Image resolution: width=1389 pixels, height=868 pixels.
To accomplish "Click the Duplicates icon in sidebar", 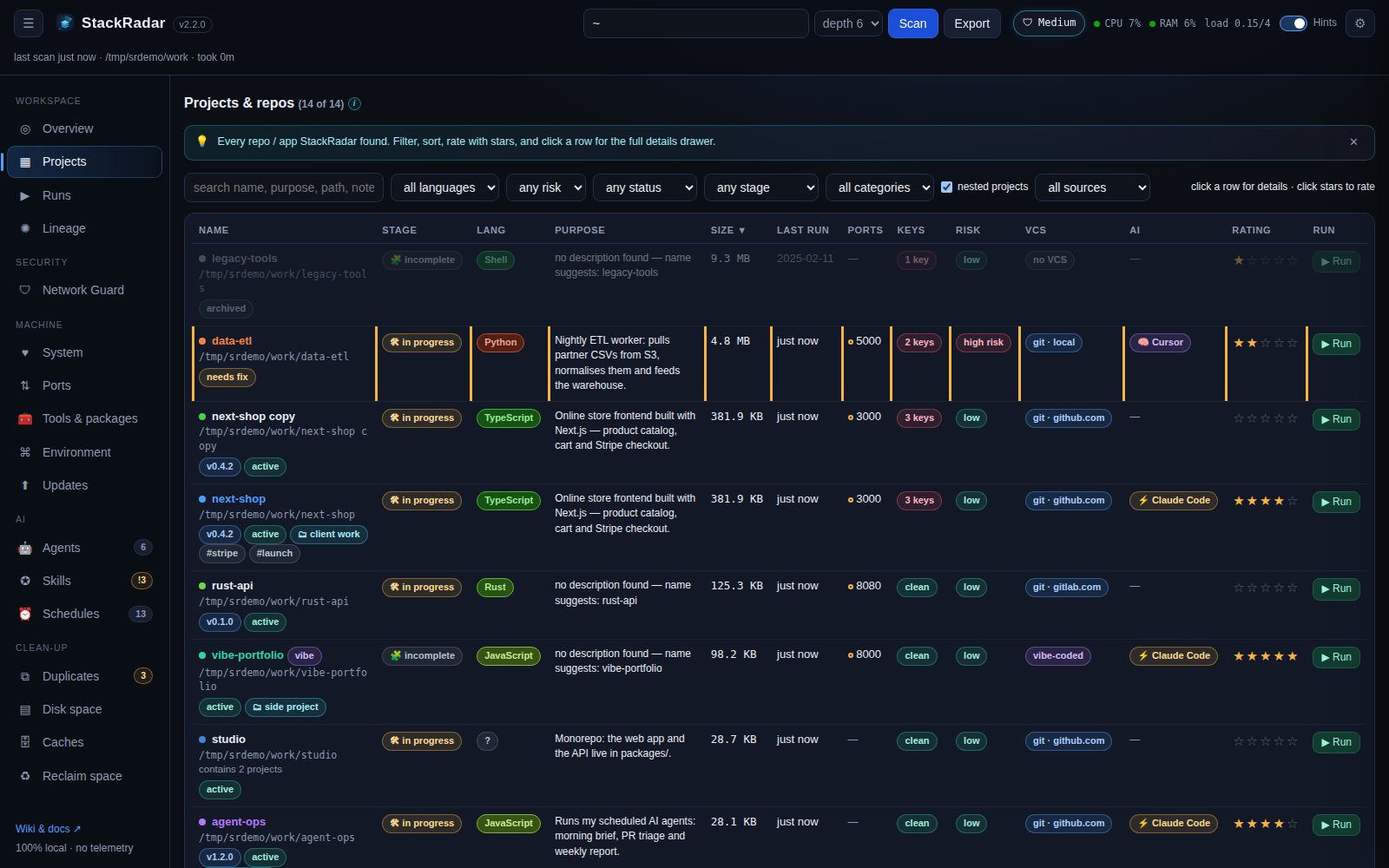I will click(x=25, y=676).
